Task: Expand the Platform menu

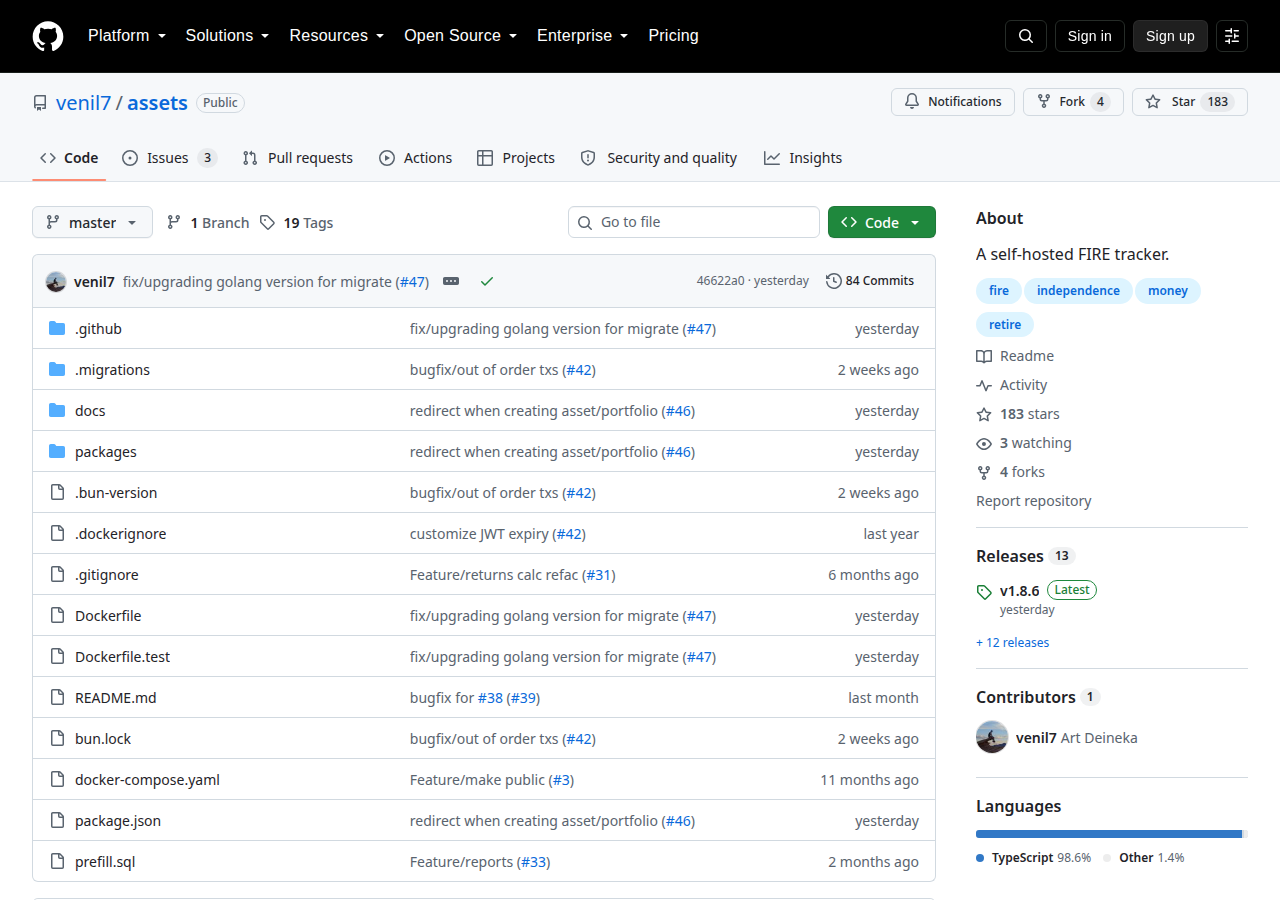Action: coord(126,35)
